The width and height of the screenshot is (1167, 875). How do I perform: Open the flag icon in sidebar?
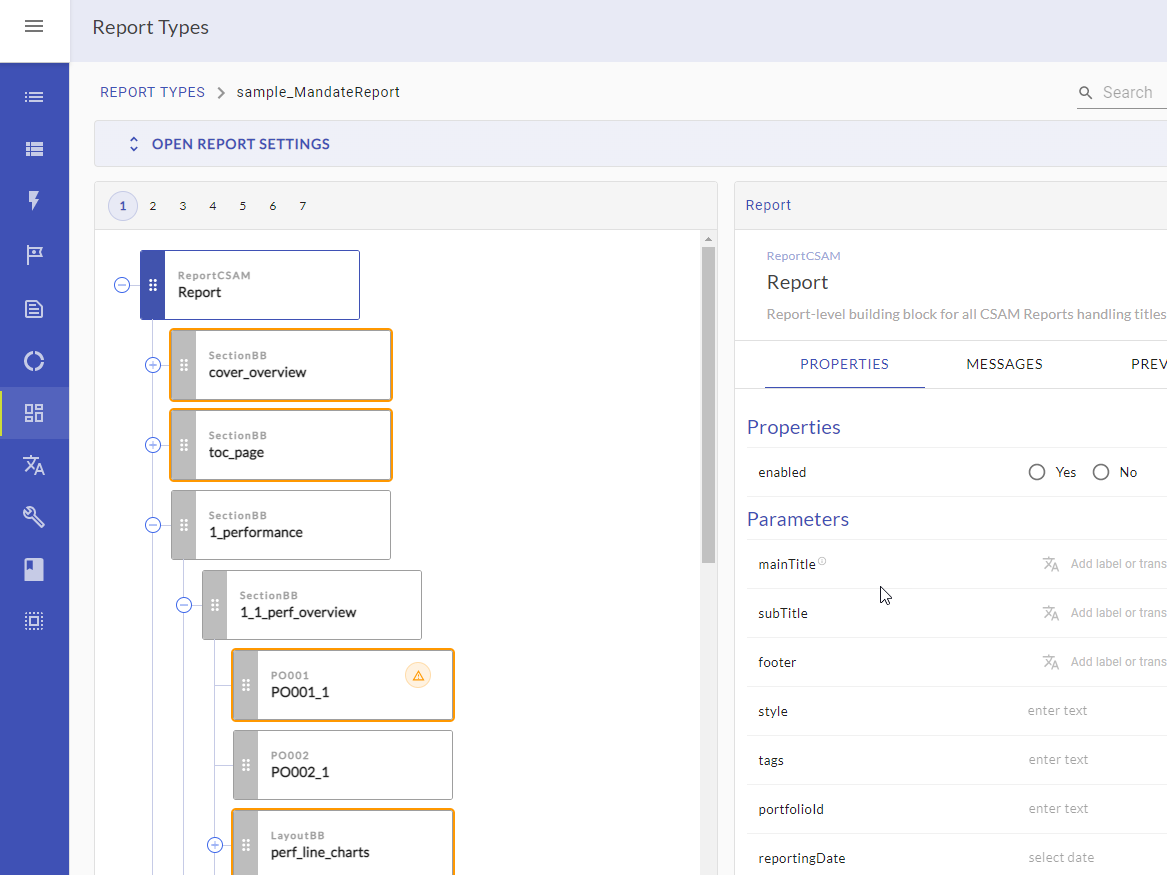tap(34, 254)
